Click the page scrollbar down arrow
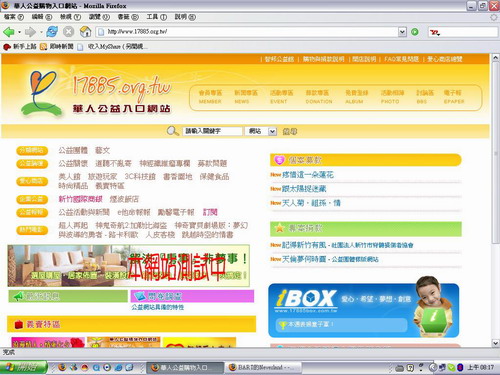This screenshot has width=500, height=375. point(495,343)
